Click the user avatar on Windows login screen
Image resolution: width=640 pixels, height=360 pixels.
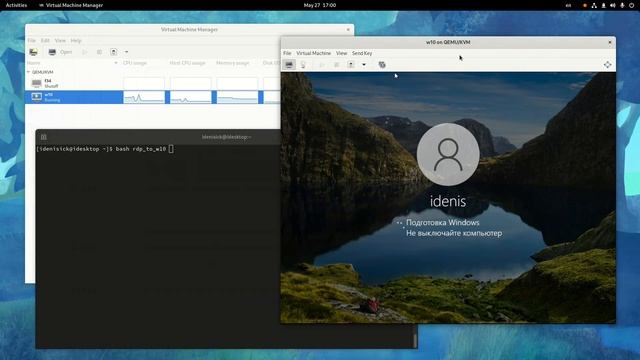448,154
